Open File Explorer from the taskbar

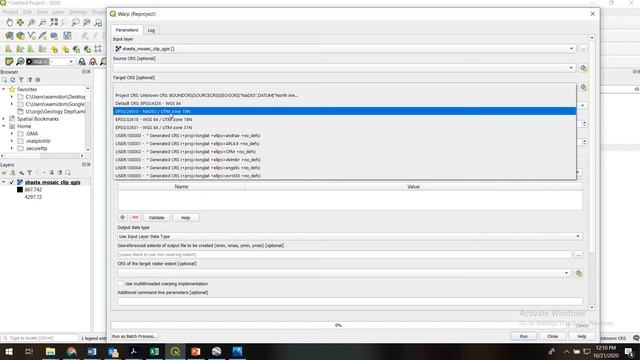click(50, 351)
